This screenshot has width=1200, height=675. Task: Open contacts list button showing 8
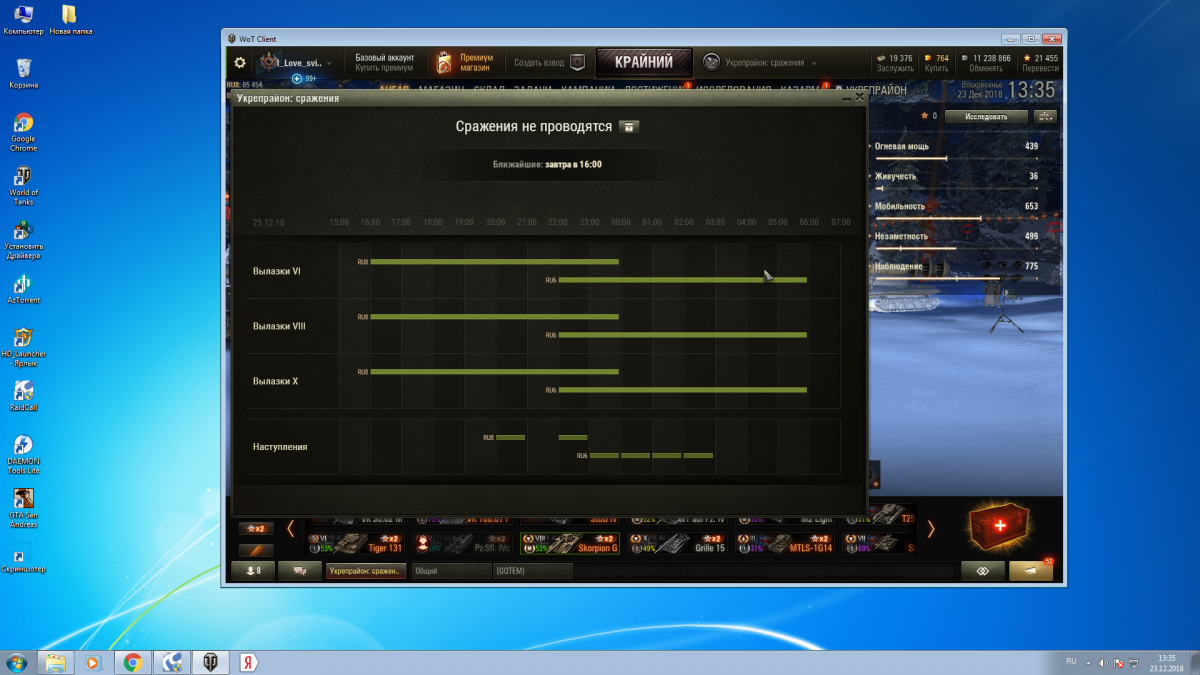click(252, 571)
